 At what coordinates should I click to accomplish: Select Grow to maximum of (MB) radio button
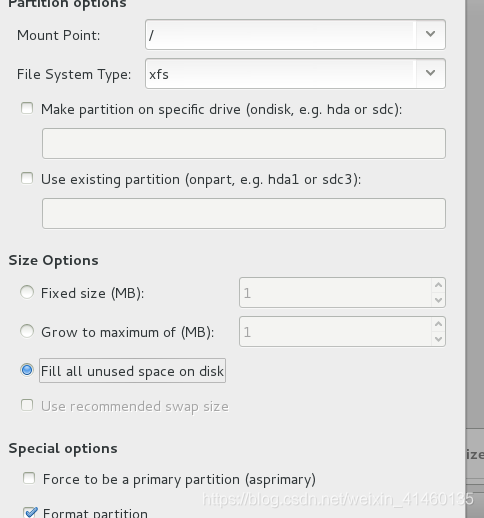(27, 331)
